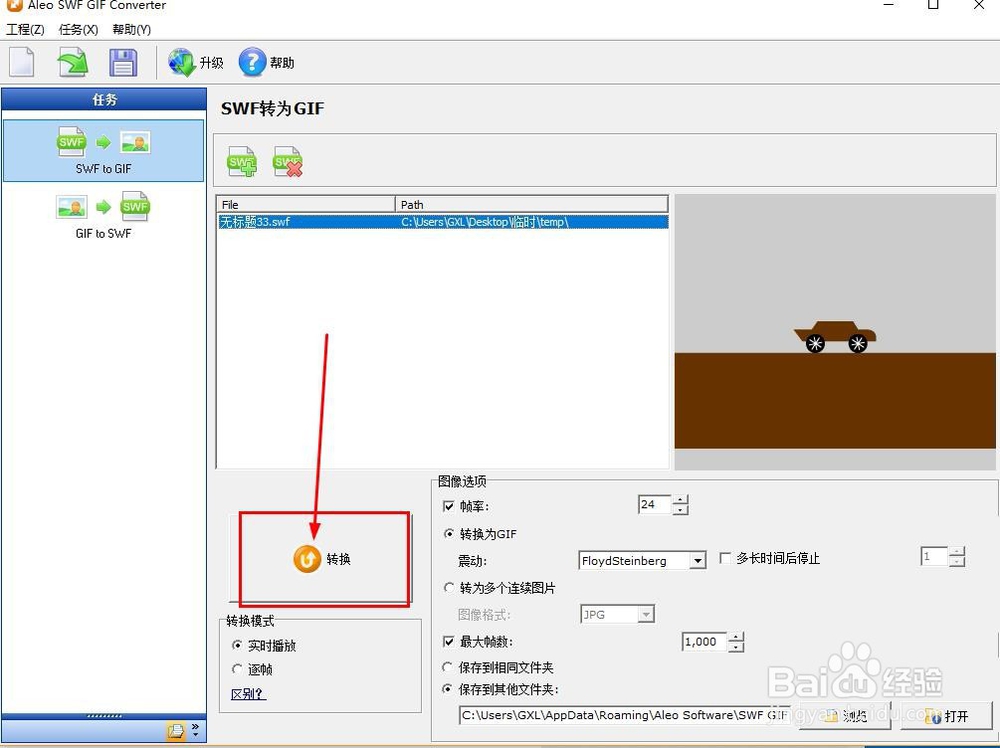Click the chevron expander beside the task panel options icon
Viewport: 1000px width, 748px height.
tap(195, 731)
